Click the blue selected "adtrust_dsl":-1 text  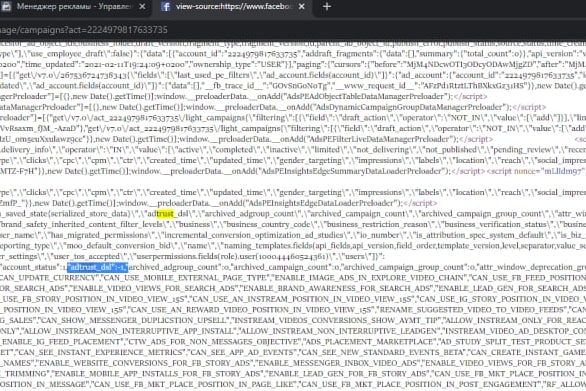[x=98, y=267]
